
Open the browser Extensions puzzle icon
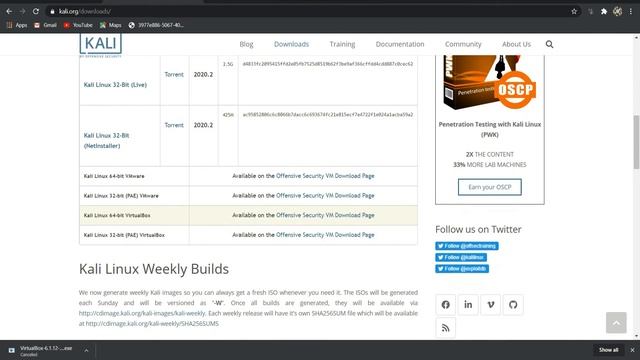point(604,11)
